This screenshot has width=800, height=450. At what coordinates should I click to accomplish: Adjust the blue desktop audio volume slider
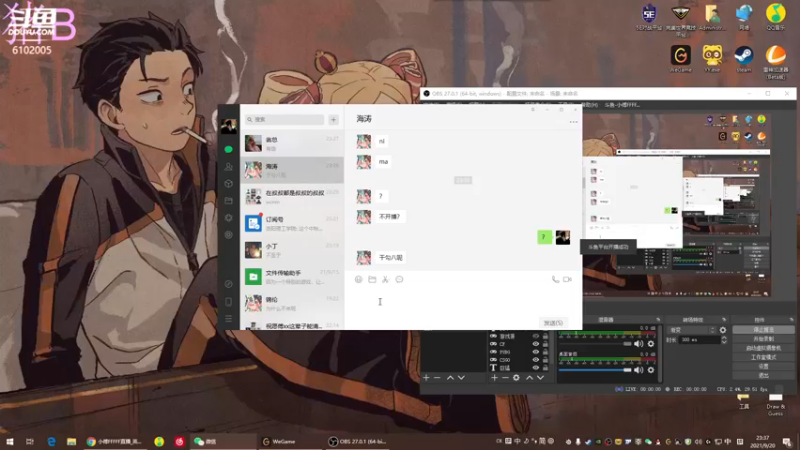point(595,370)
